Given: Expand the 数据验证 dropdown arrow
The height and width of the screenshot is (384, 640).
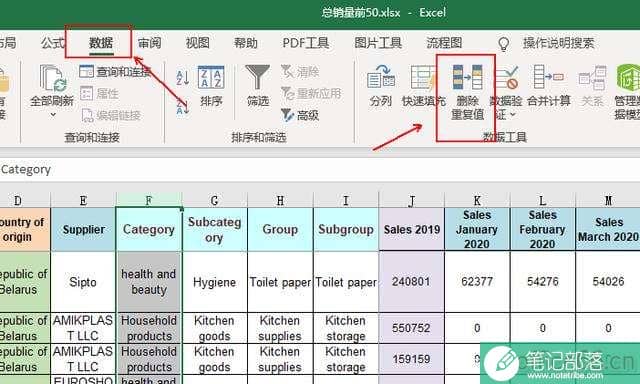Looking at the screenshot, I should click(512, 115).
